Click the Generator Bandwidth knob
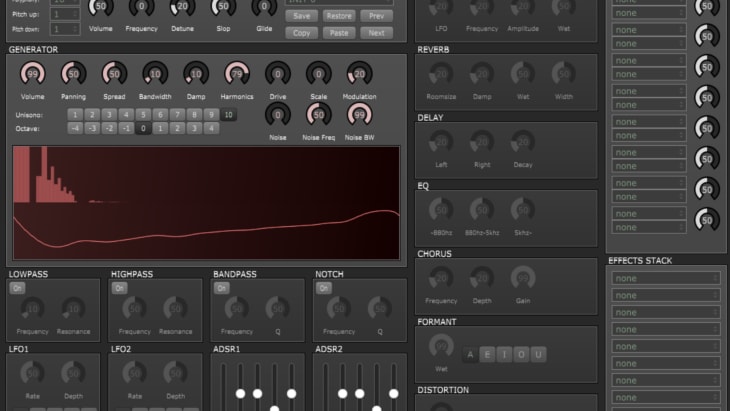Viewport: 730px width, 411px height. 155,74
